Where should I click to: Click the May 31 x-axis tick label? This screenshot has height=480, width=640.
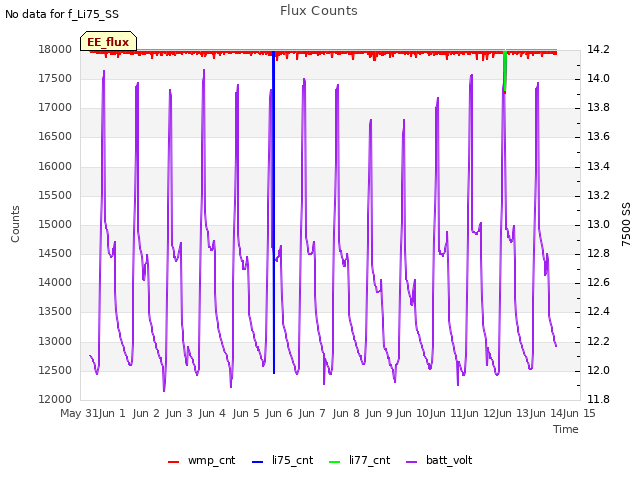click(79, 413)
